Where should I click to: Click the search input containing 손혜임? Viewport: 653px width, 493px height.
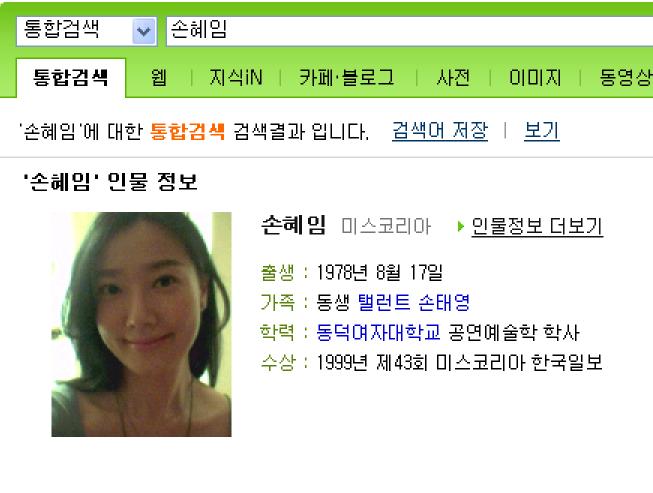[409, 31]
